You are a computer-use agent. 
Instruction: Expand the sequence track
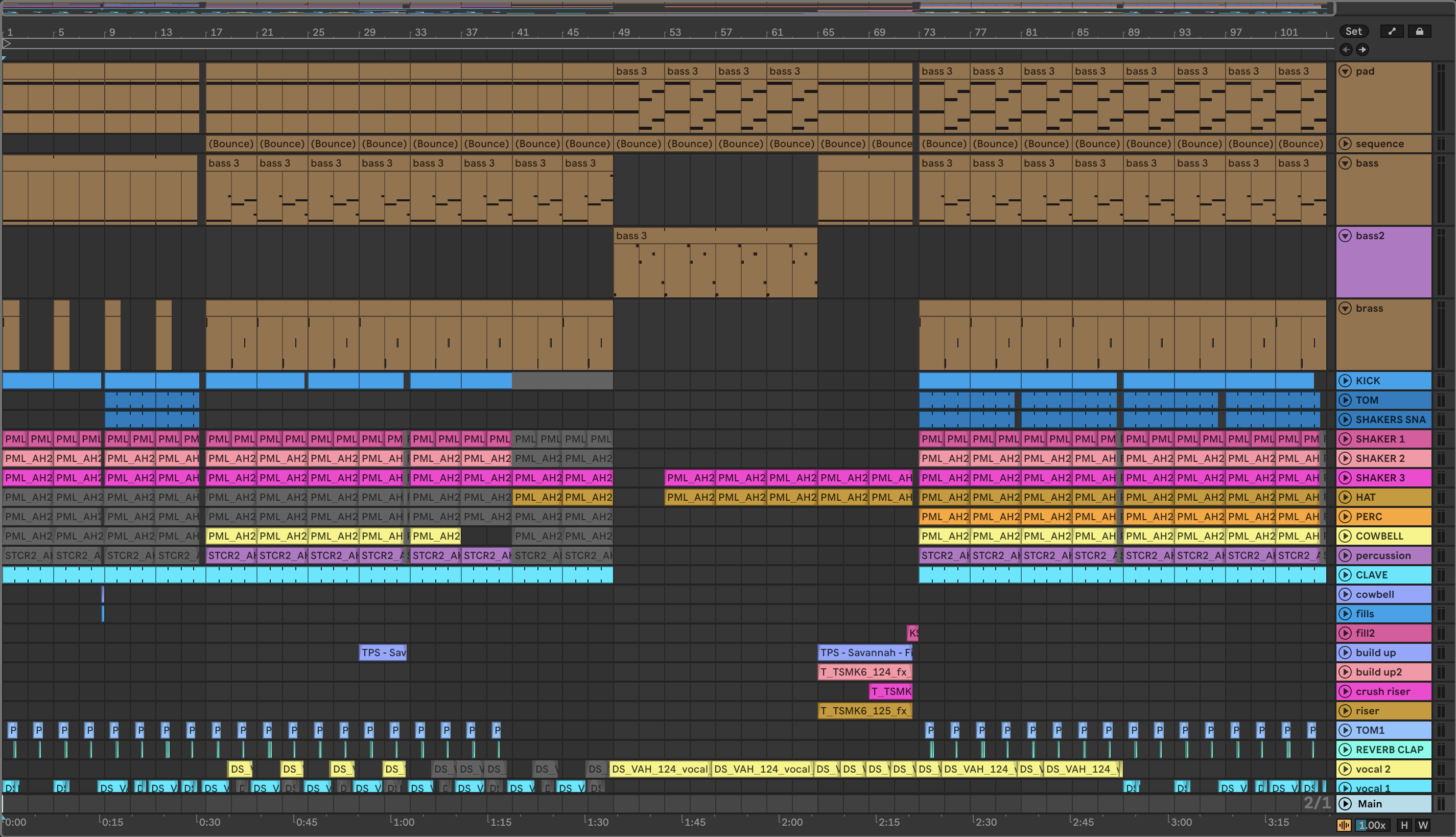pos(1345,144)
